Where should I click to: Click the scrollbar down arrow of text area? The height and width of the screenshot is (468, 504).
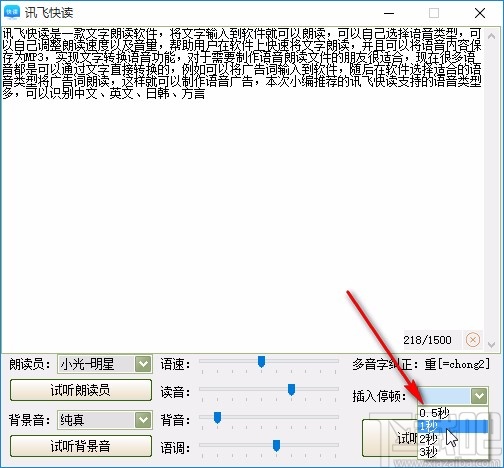click(x=491, y=344)
